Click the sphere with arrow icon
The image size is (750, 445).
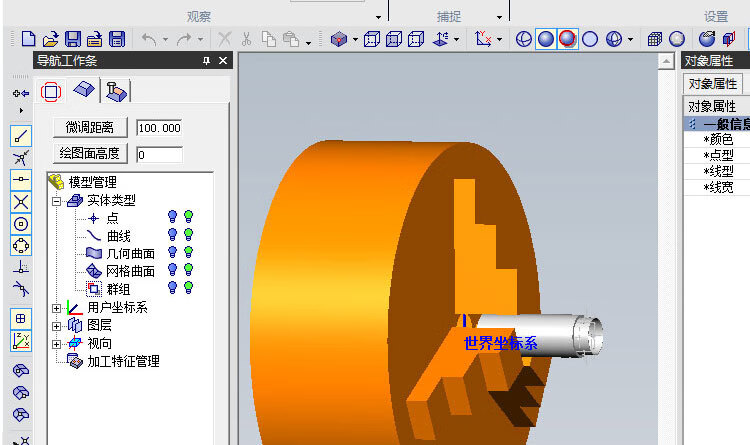[706, 39]
